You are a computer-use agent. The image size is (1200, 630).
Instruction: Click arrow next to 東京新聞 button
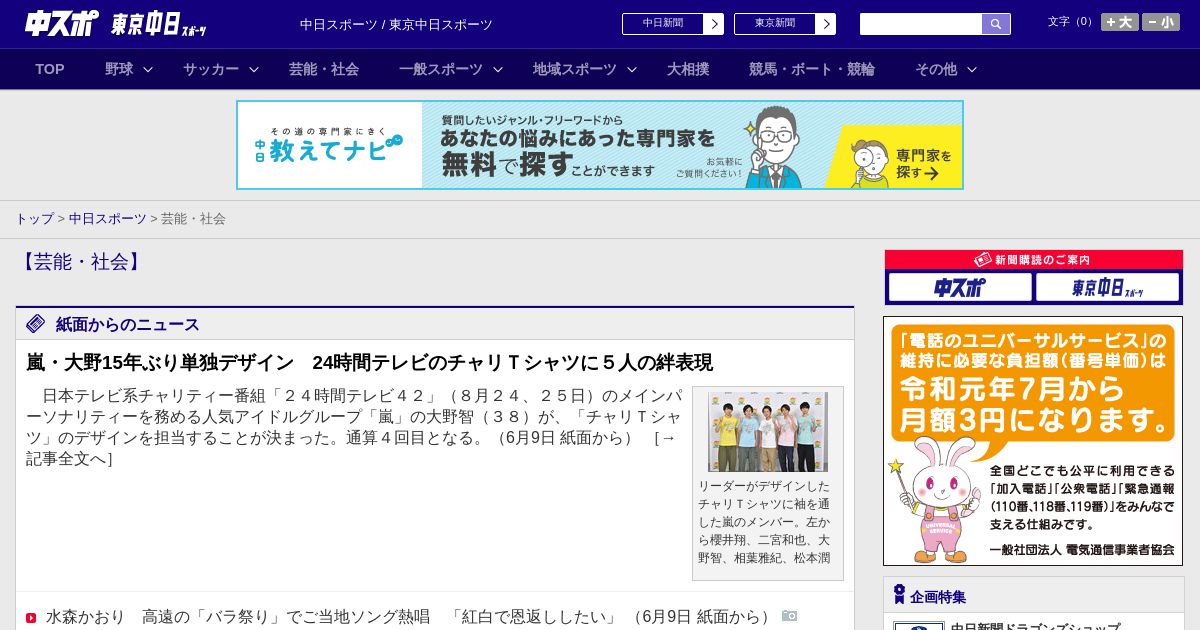(x=826, y=24)
